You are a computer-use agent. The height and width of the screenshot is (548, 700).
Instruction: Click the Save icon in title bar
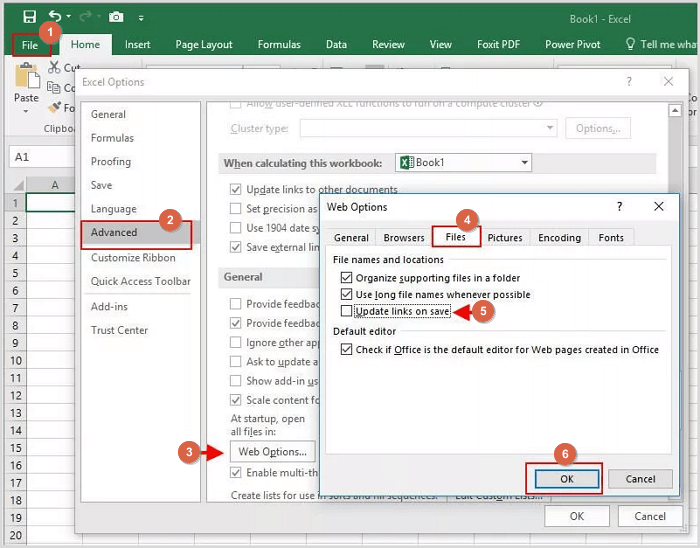[x=29, y=17]
